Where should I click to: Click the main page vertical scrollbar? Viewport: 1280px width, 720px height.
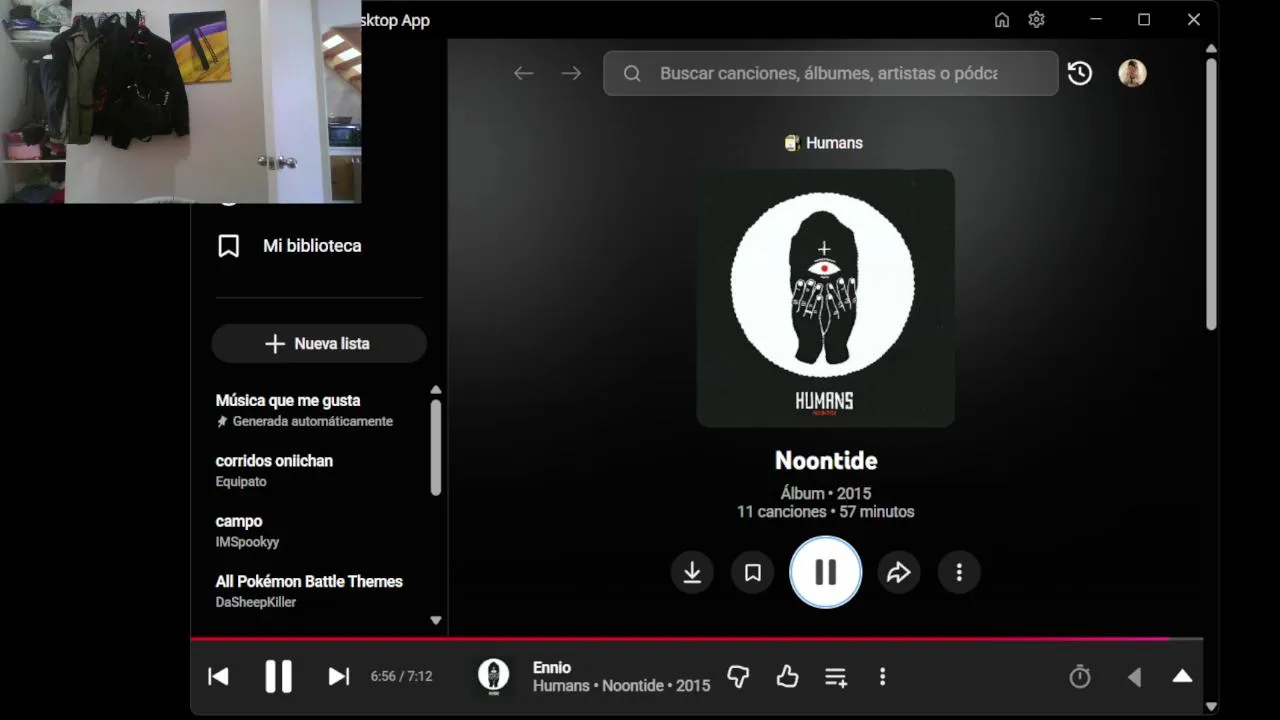point(1211,193)
